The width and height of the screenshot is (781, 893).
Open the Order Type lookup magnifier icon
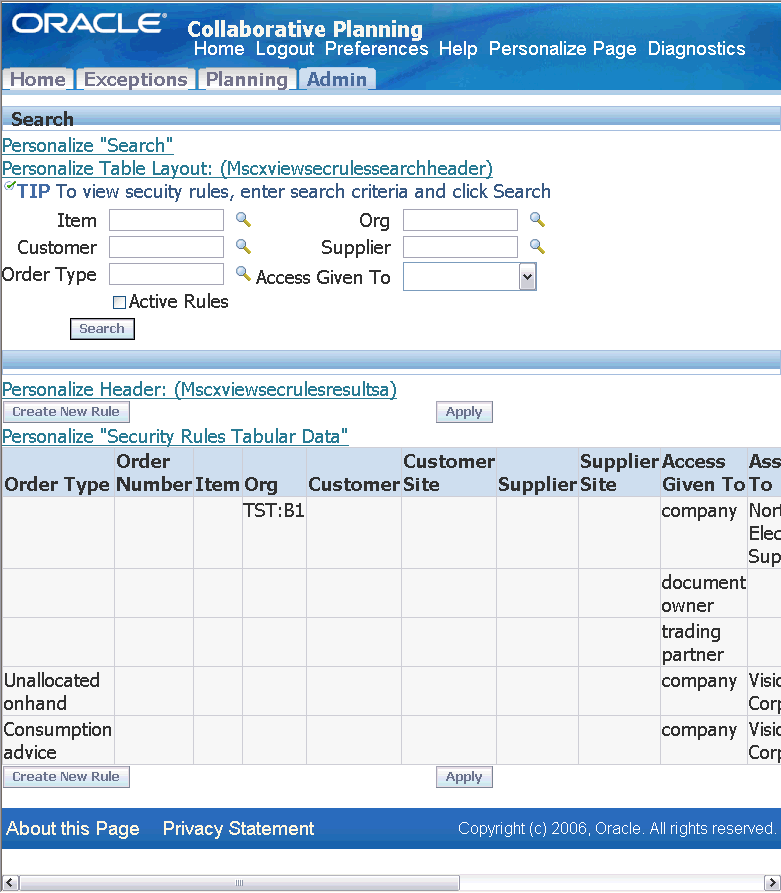[244, 273]
